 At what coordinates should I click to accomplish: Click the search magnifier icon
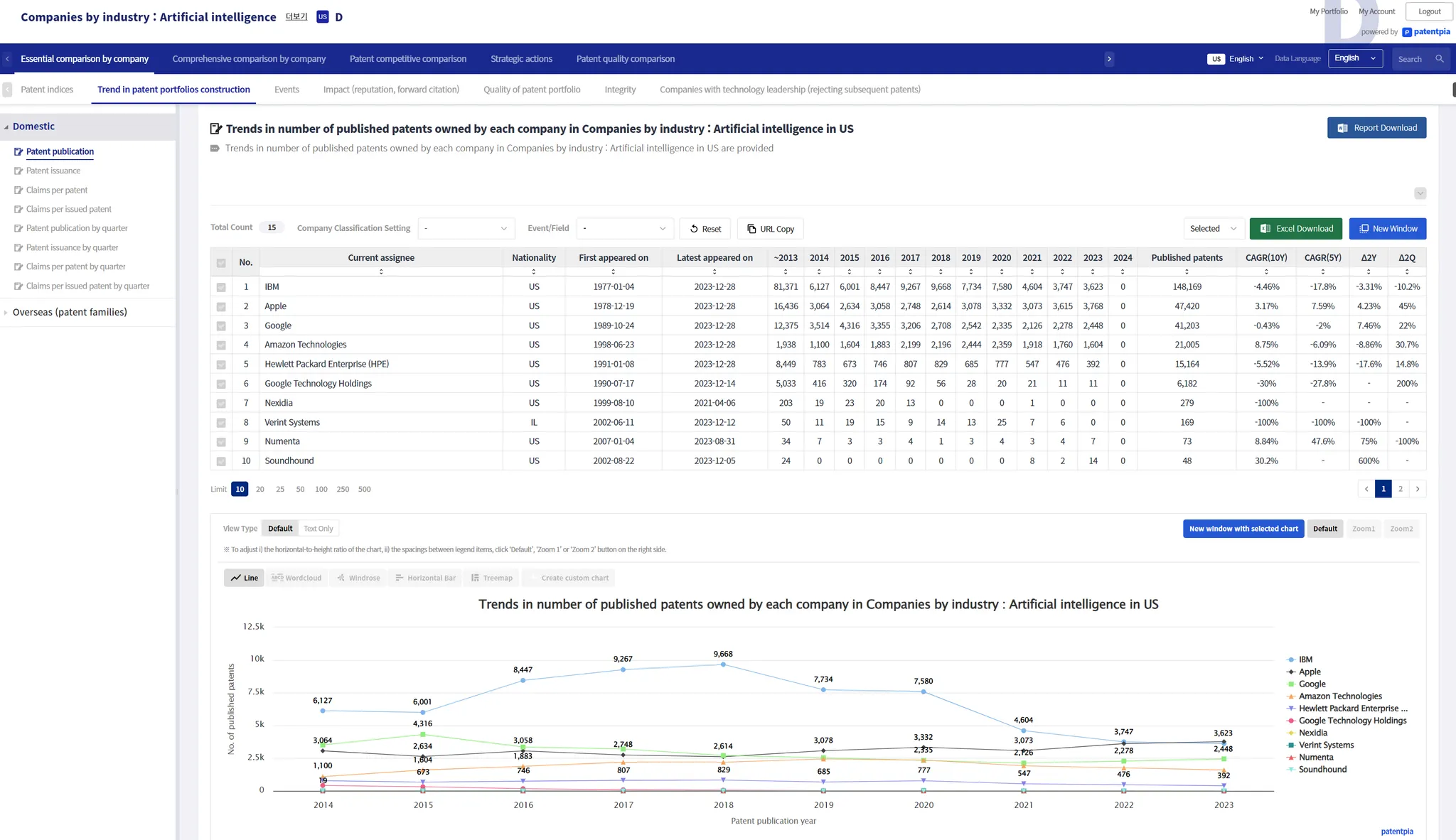tap(1439, 59)
